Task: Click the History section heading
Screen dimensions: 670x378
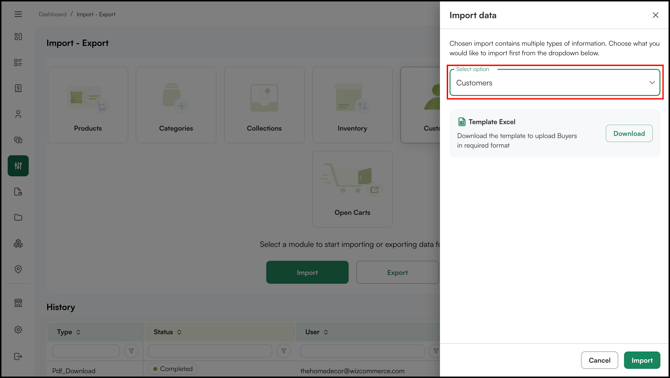Action: 61,307
